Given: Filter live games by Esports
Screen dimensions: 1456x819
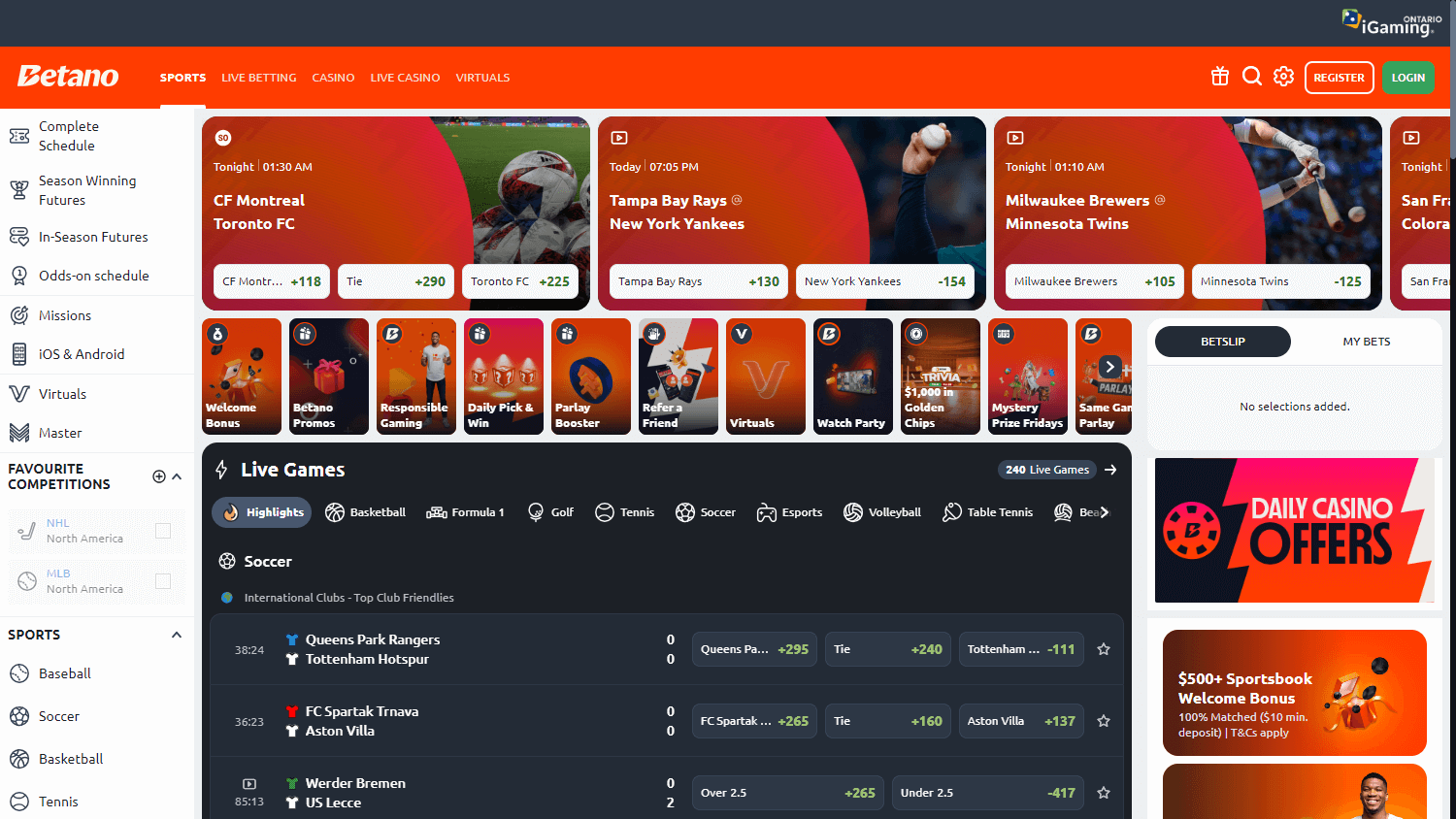Looking at the screenshot, I should 790,512.
